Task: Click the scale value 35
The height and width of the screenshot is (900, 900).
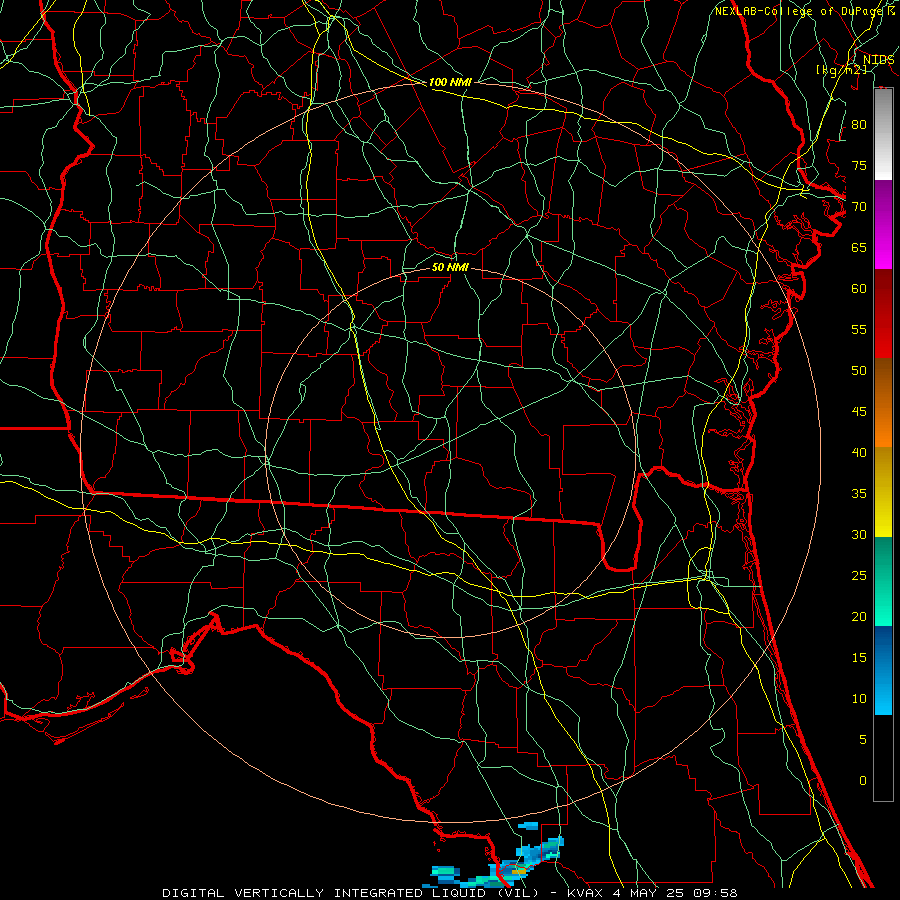Action: click(859, 494)
